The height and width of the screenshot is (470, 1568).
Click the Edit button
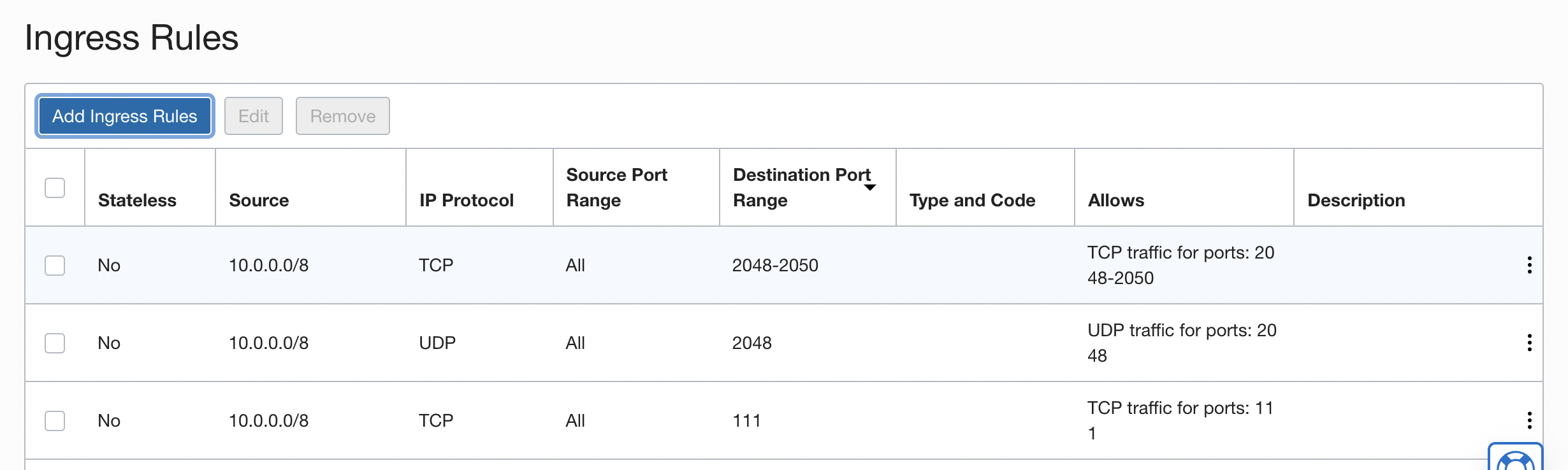click(x=253, y=116)
